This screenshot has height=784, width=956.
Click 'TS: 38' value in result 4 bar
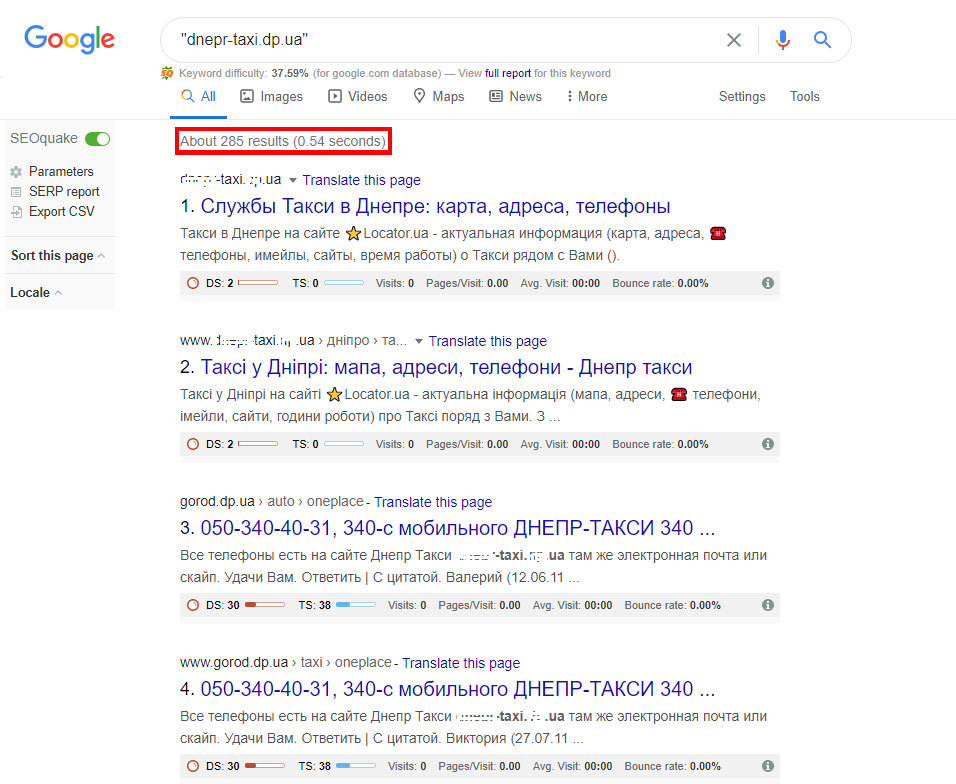click(x=315, y=766)
